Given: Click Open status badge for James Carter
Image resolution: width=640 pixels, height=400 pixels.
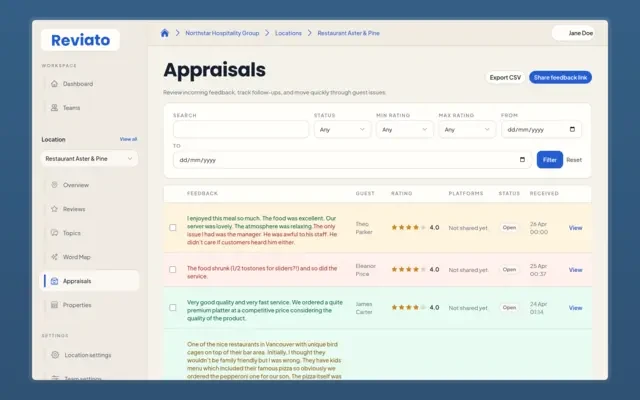Looking at the screenshot, I should (509, 307).
